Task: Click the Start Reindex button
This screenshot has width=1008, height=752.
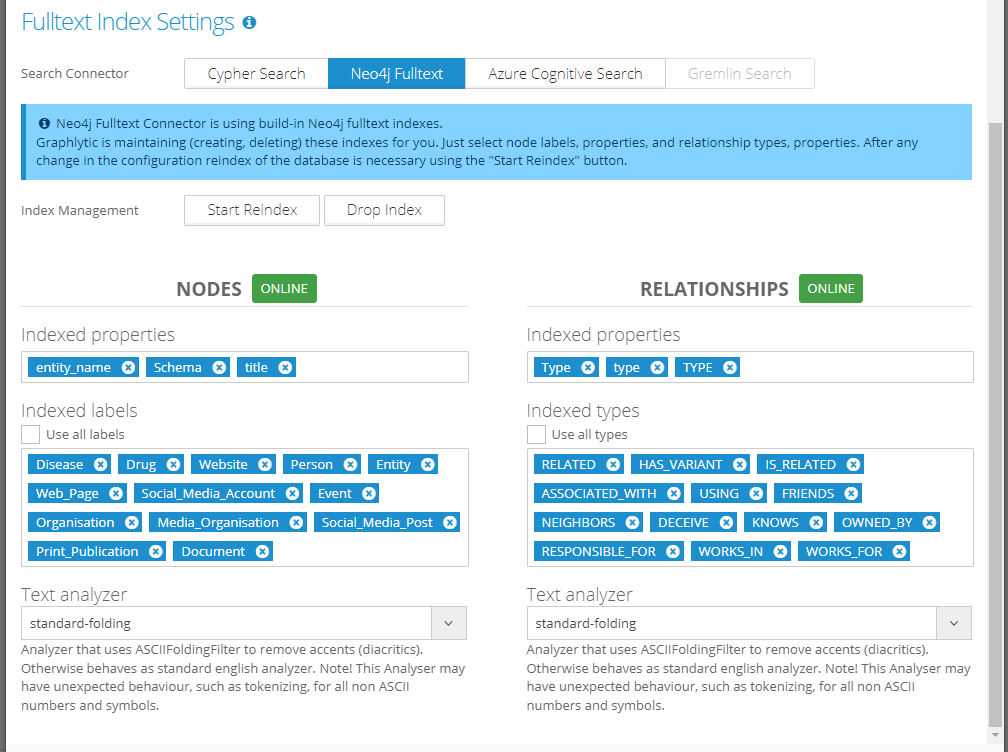Action: pos(252,210)
